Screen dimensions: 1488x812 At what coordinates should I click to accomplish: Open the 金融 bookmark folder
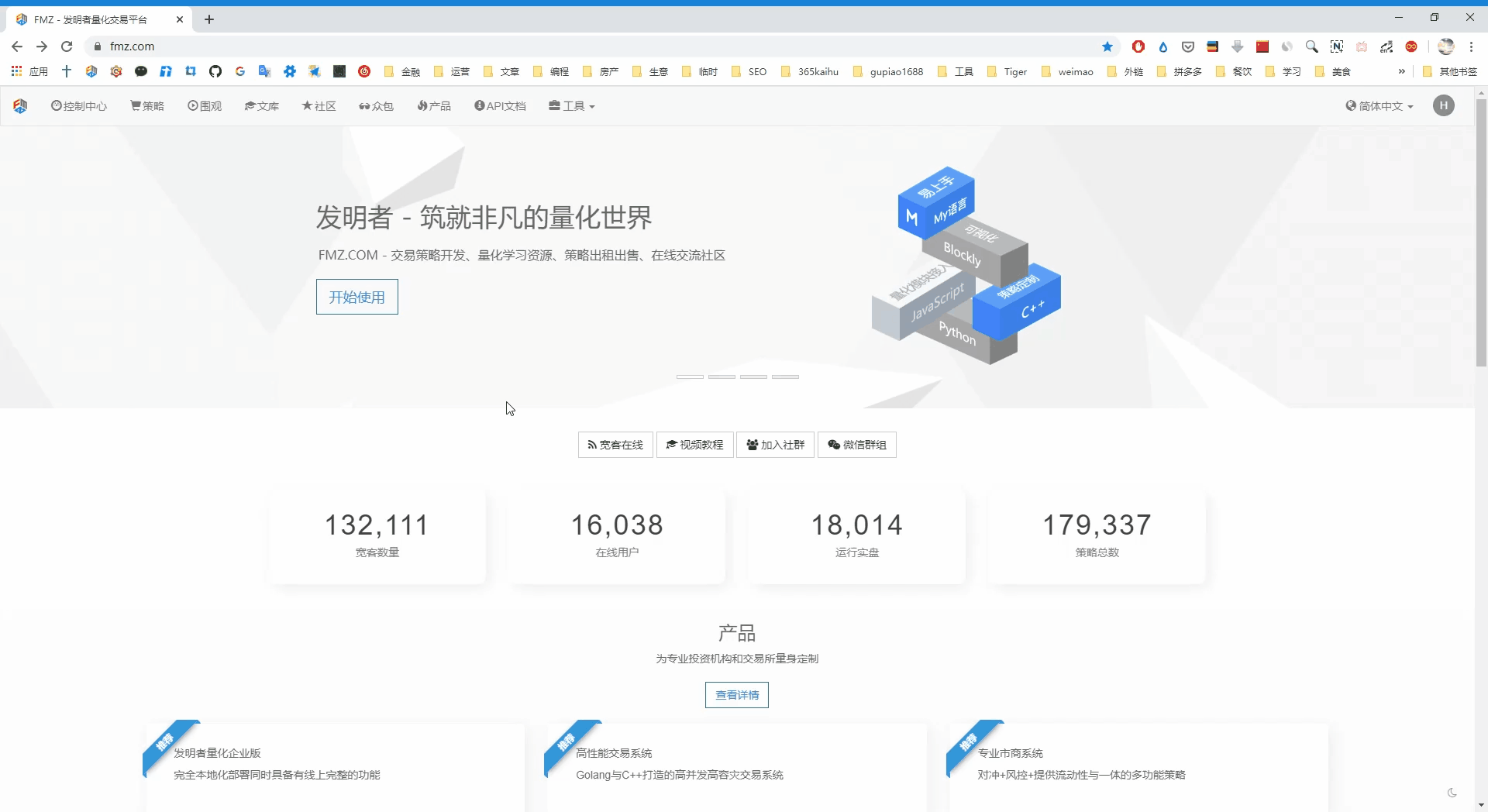tap(402, 71)
